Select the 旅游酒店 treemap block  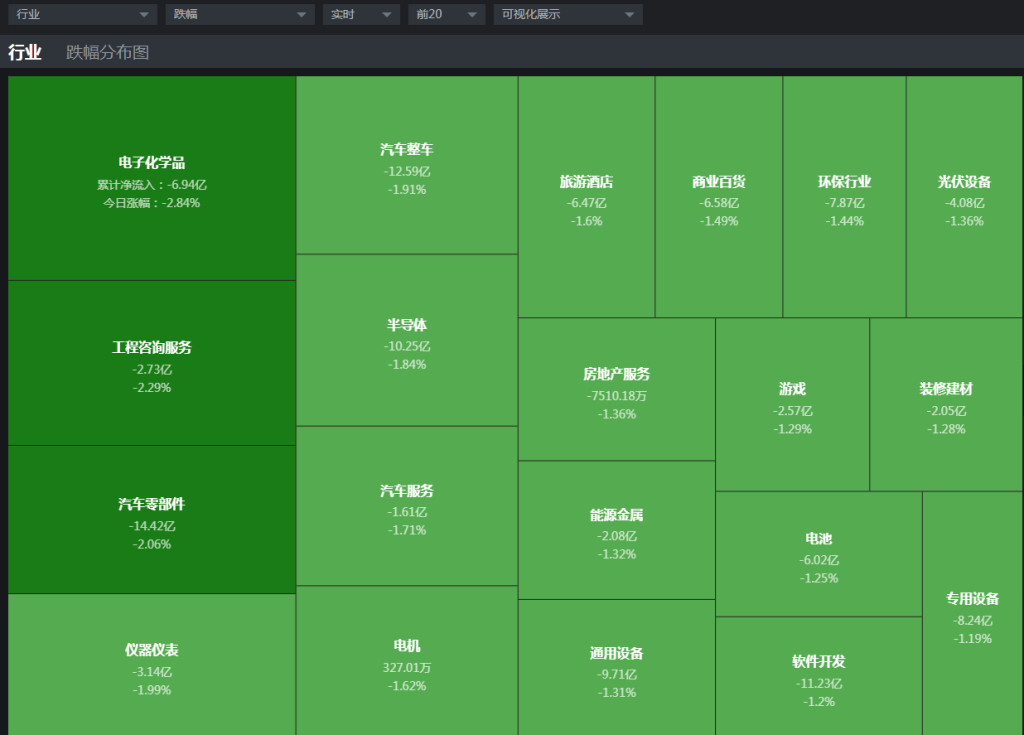pos(586,197)
